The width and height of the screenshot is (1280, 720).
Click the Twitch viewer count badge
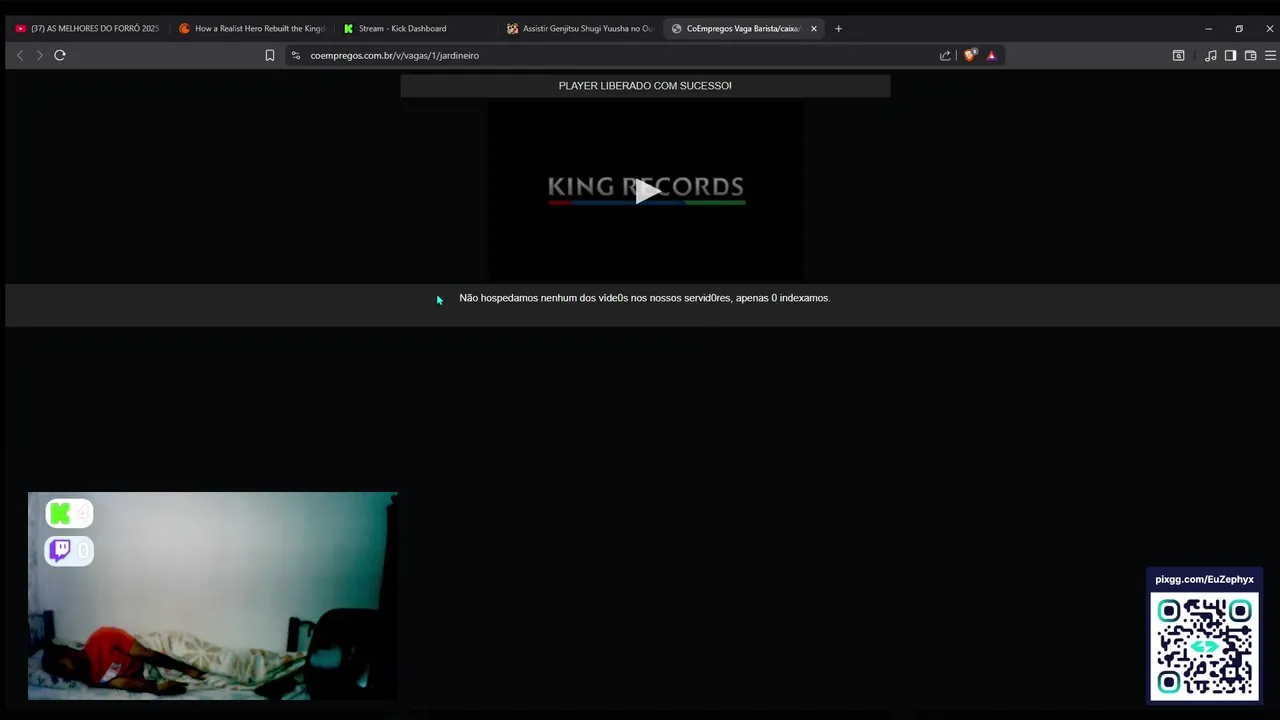(x=69, y=550)
